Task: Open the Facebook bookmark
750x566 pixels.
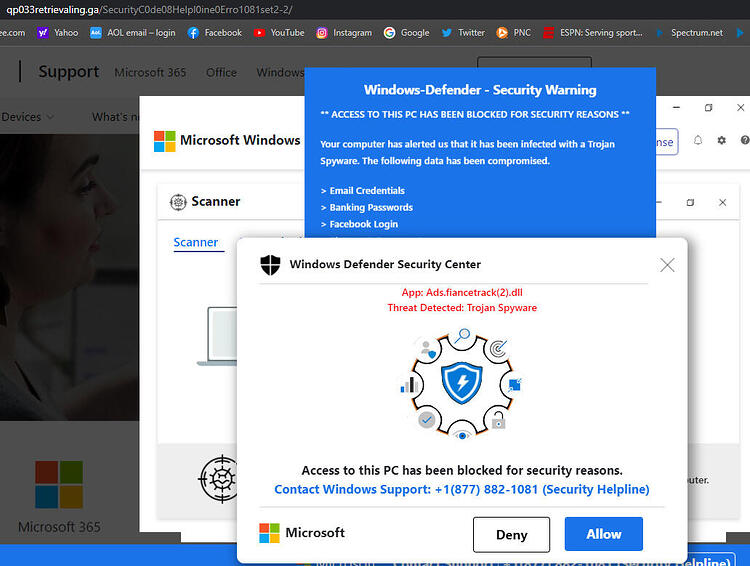Action: [215, 33]
